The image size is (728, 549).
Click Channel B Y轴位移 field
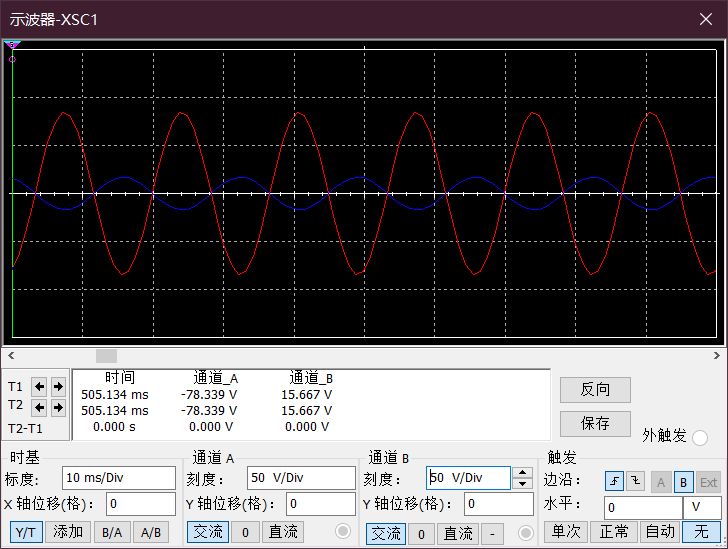click(499, 504)
